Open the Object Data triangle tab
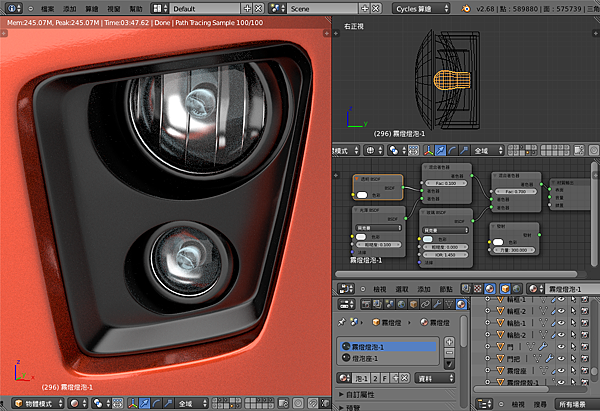Viewport: 600px width, 411px height. (449, 304)
